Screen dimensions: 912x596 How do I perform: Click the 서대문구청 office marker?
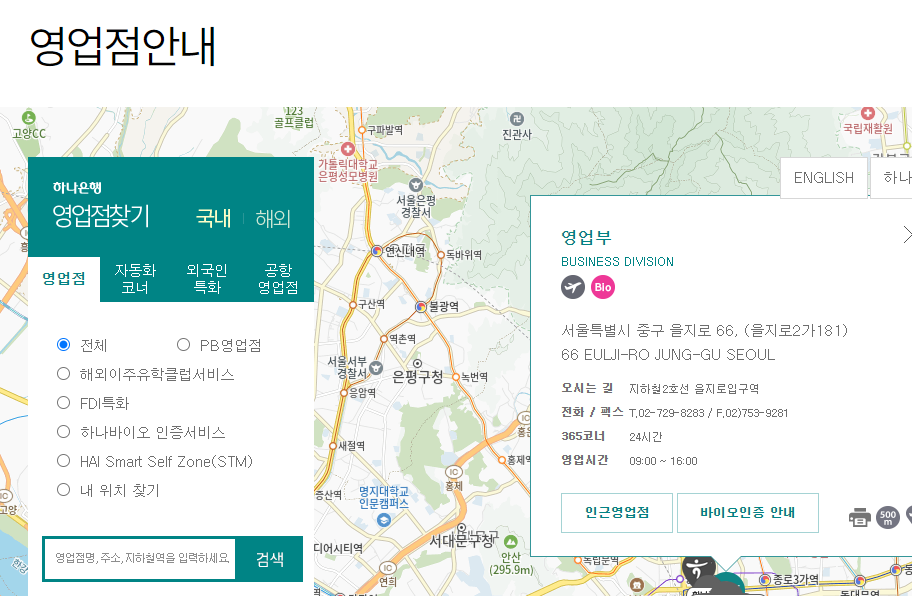(x=461, y=528)
